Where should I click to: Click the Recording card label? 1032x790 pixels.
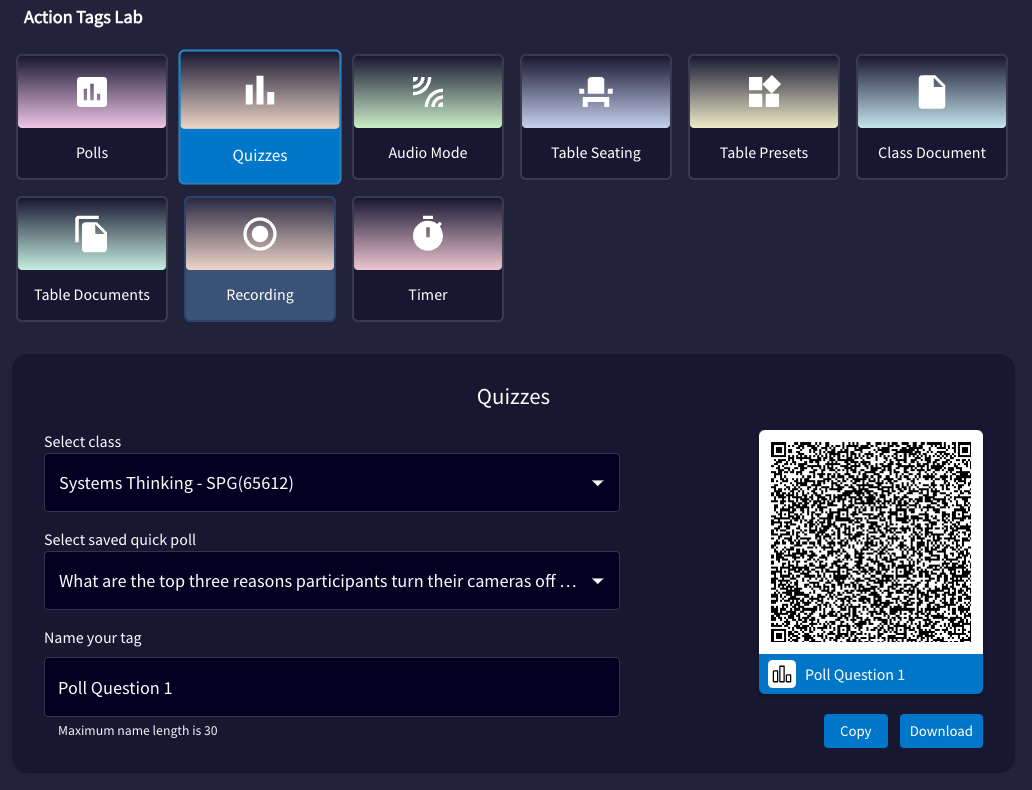[x=260, y=295]
